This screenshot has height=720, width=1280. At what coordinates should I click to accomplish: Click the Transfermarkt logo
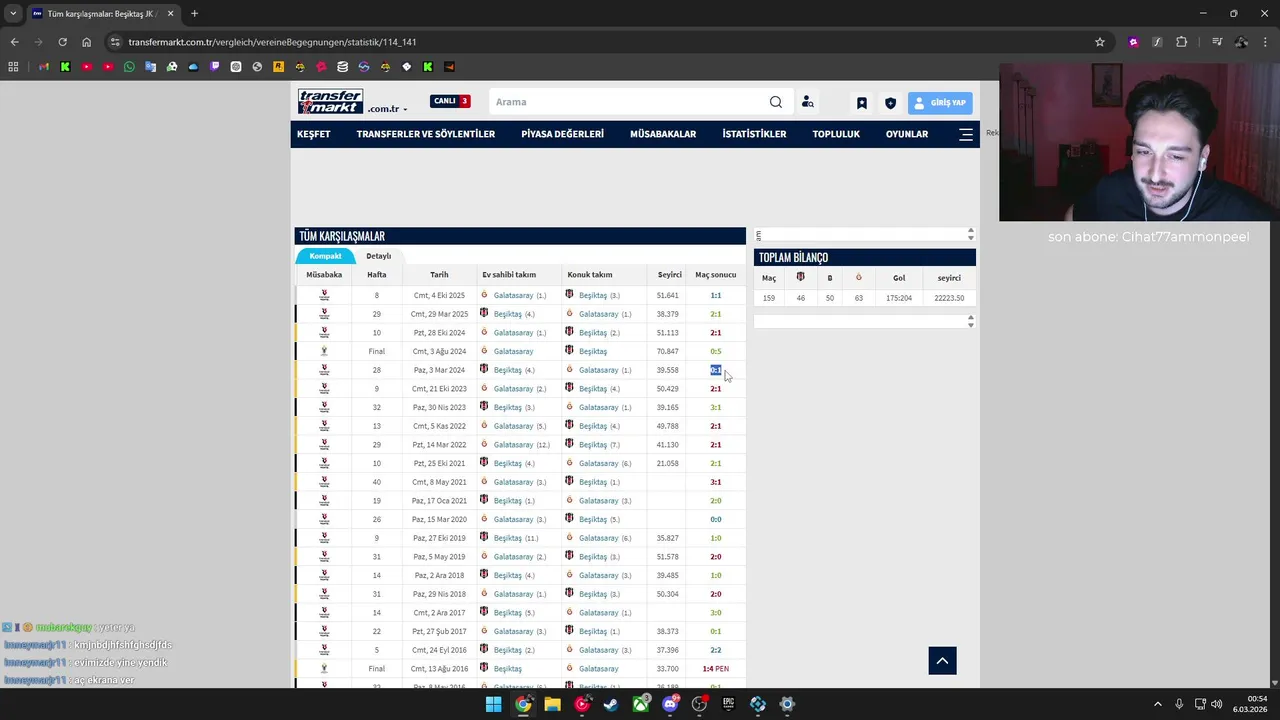[x=330, y=102]
